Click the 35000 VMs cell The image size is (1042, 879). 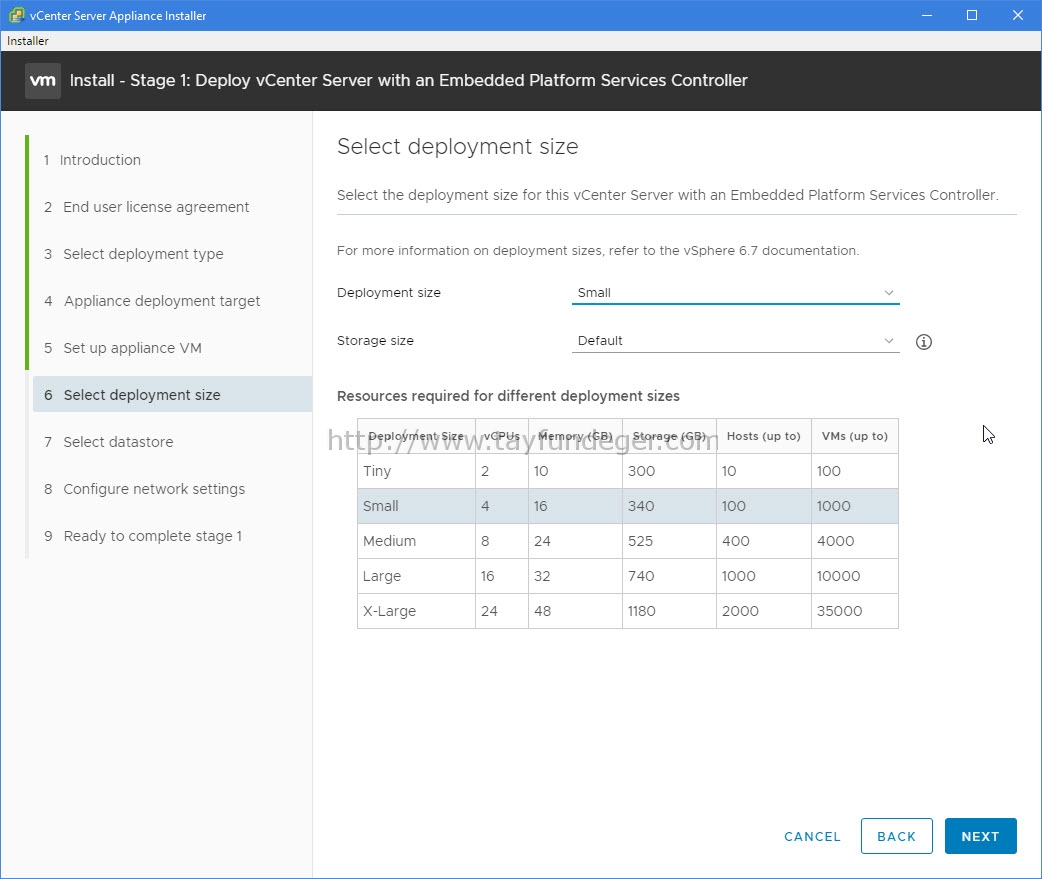[x=855, y=611]
